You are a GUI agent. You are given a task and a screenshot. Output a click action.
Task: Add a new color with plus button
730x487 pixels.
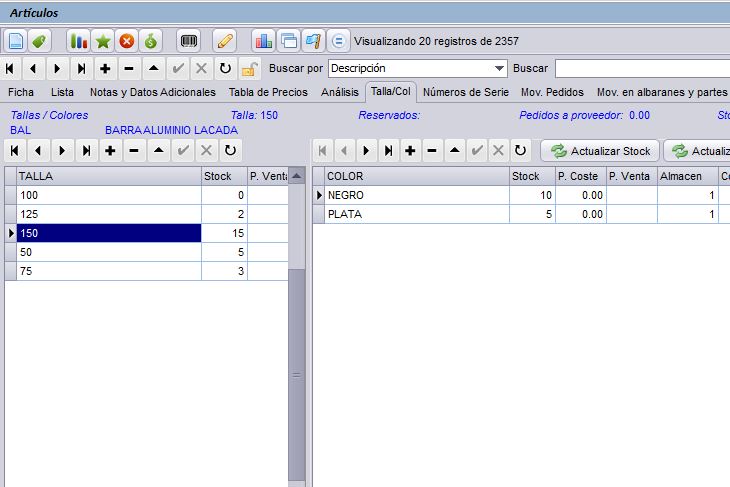click(x=410, y=150)
